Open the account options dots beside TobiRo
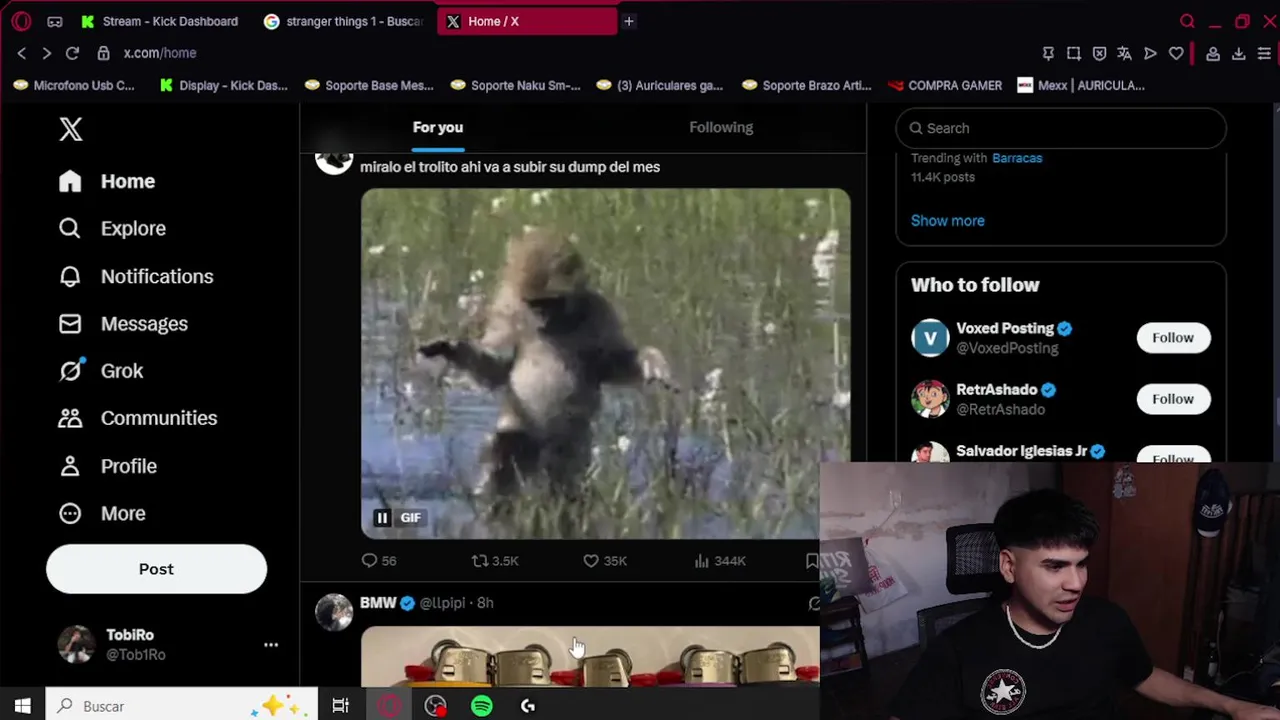The width and height of the screenshot is (1280, 720). pos(271,645)
